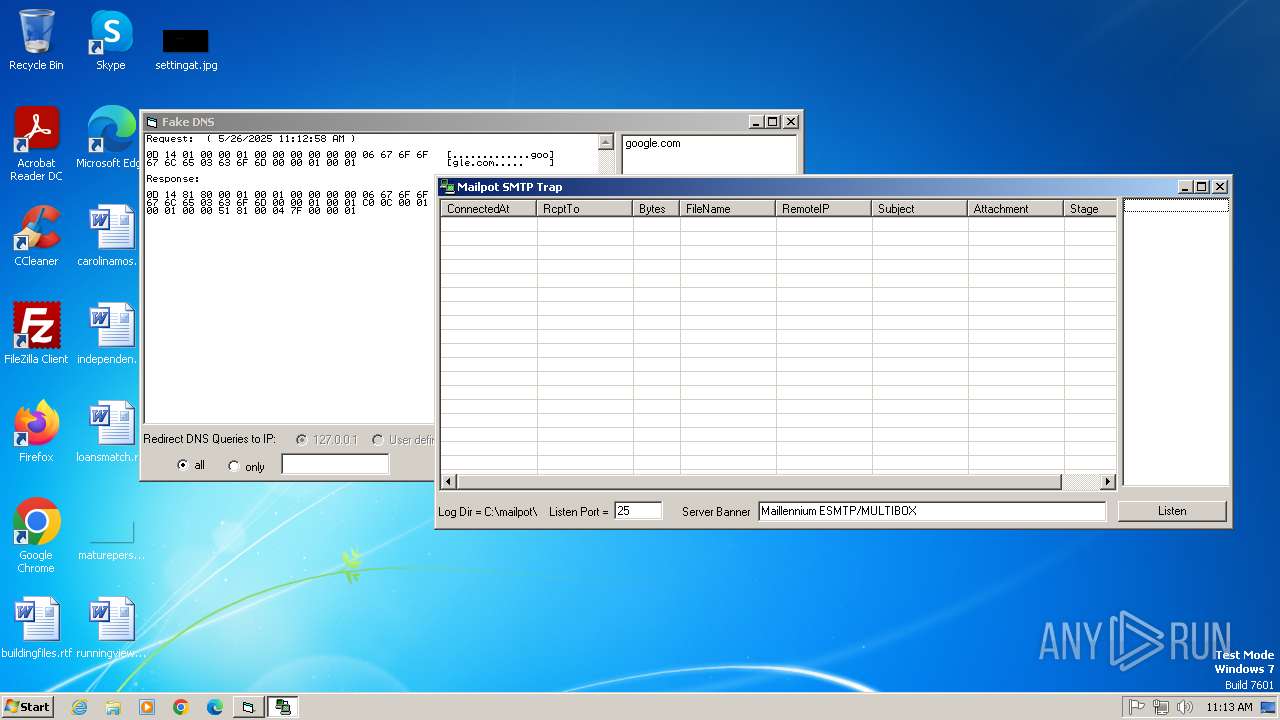Click the Bytes column header
The width and height of the screenshot is (1280, 720).
657,208
